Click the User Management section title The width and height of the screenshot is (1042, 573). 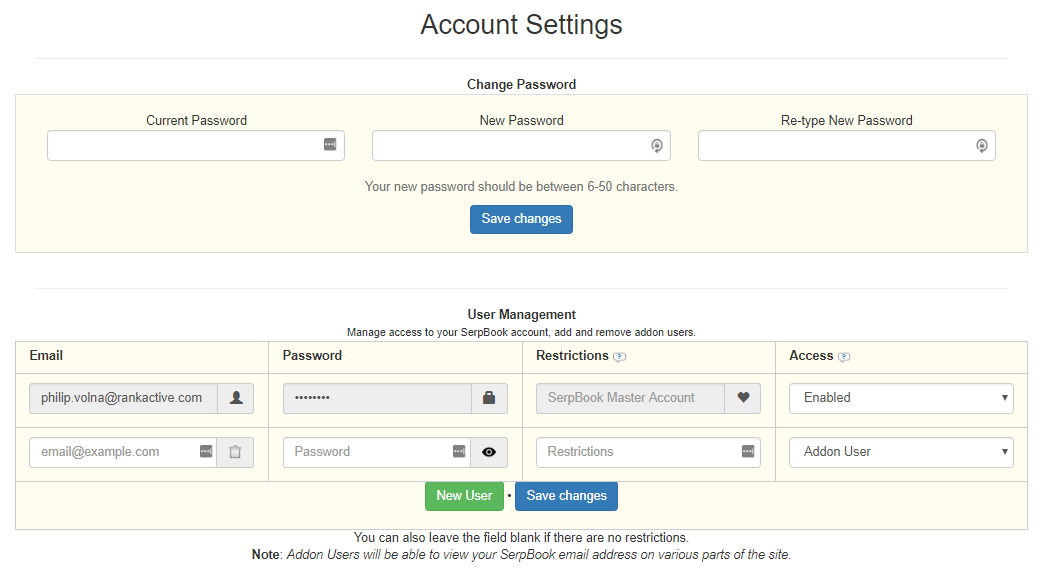521,314
